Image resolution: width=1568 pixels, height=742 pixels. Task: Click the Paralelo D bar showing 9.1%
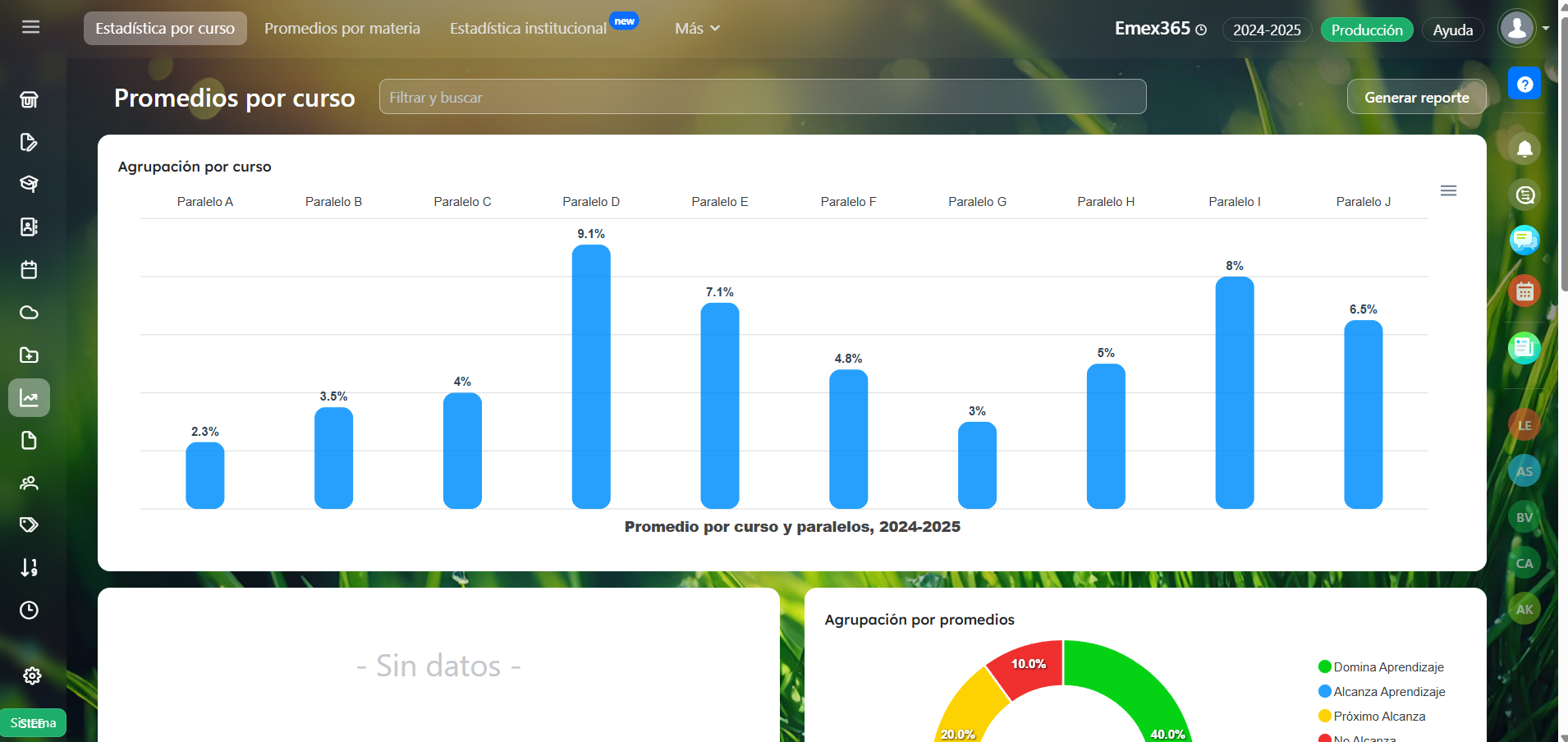(591, 377)
